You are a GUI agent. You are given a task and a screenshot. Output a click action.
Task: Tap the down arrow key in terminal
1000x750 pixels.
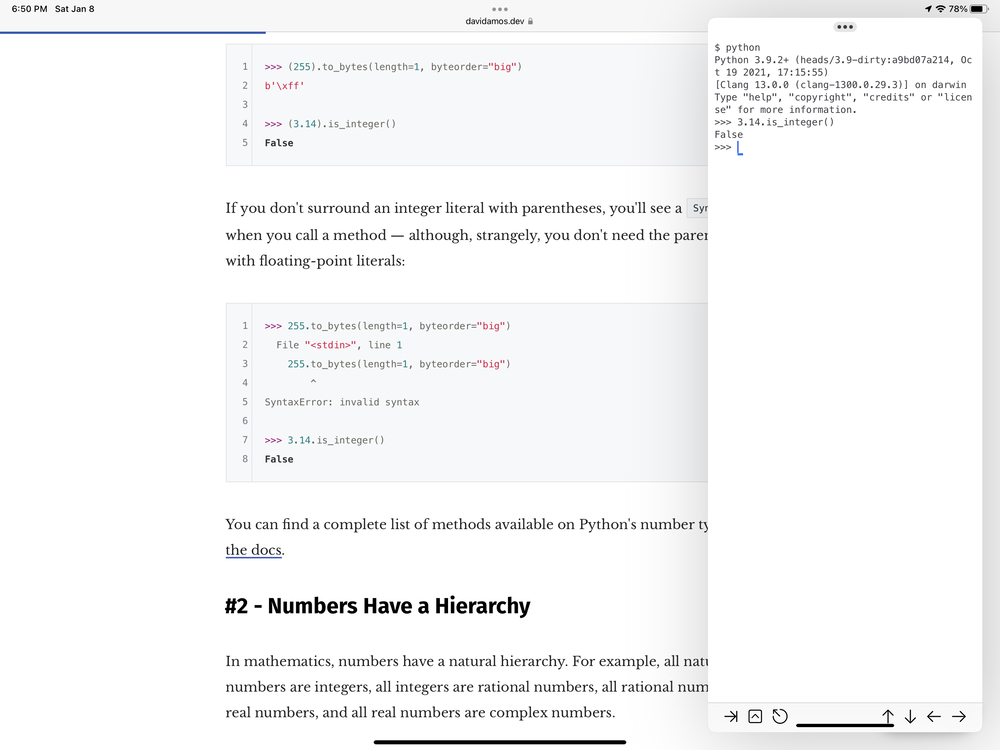910,717
